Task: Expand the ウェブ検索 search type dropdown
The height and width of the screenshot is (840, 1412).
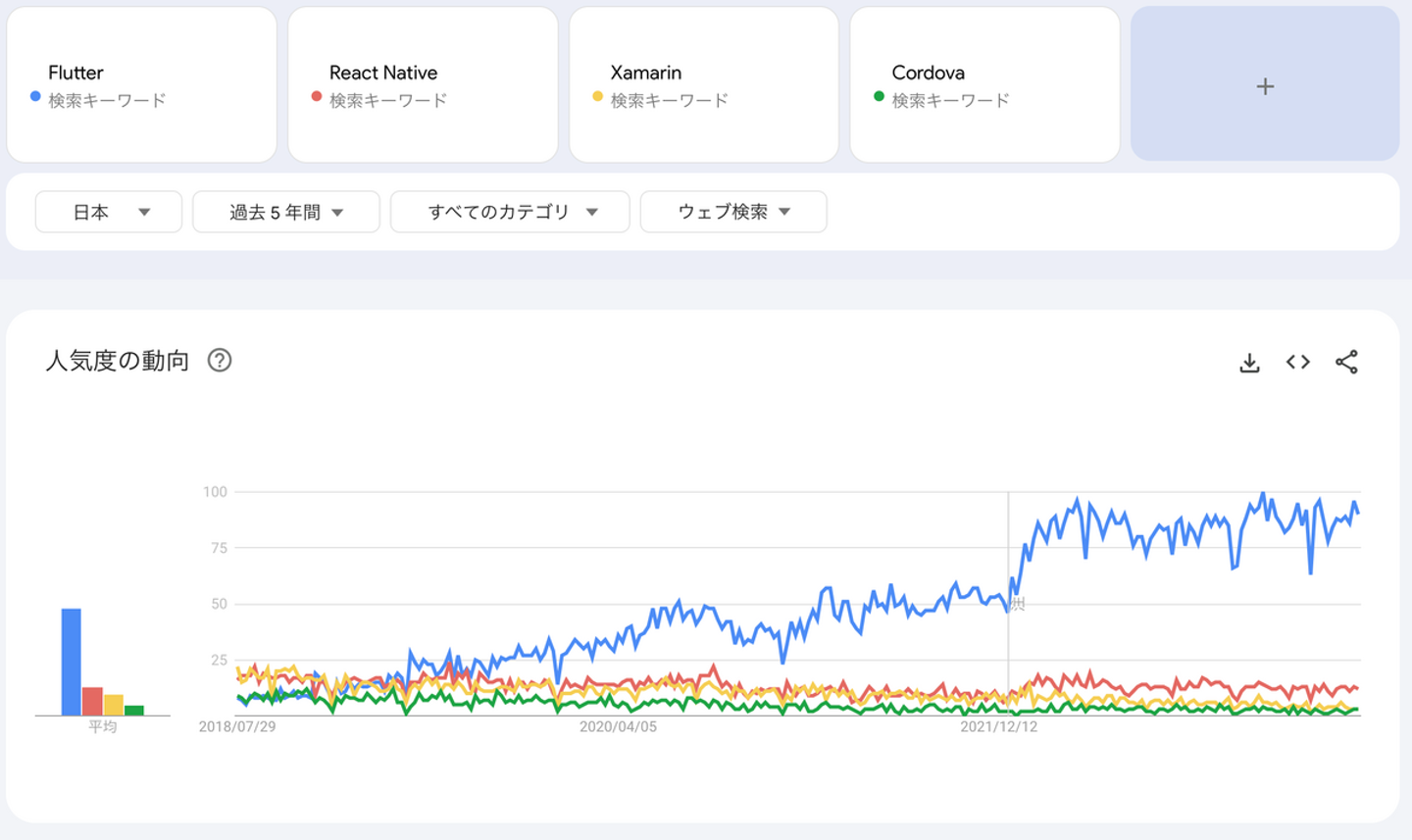Action: (x=733, y=212)
